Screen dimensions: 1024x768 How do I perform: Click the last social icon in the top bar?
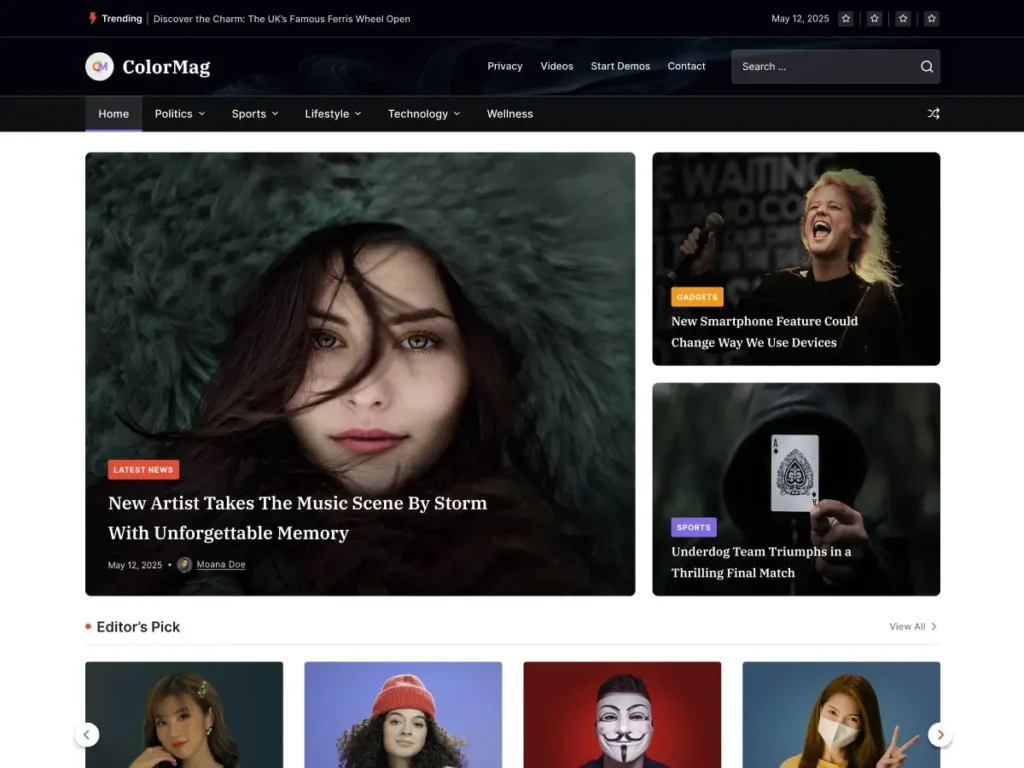click(931, 18)
